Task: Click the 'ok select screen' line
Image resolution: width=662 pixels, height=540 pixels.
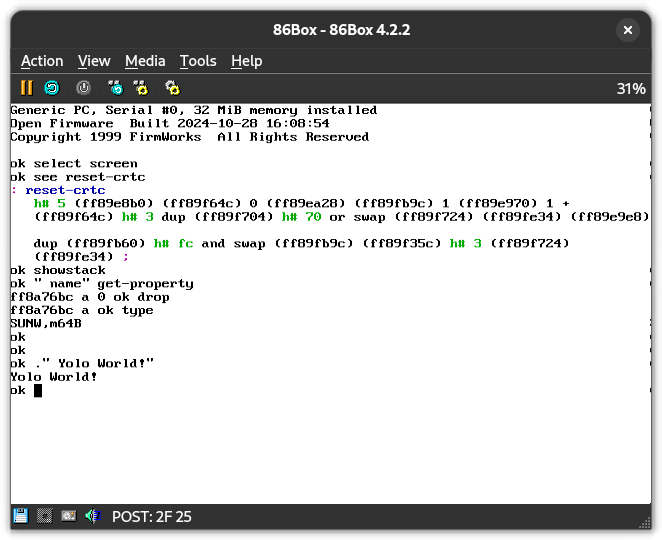Action: [x=74, y=163]
